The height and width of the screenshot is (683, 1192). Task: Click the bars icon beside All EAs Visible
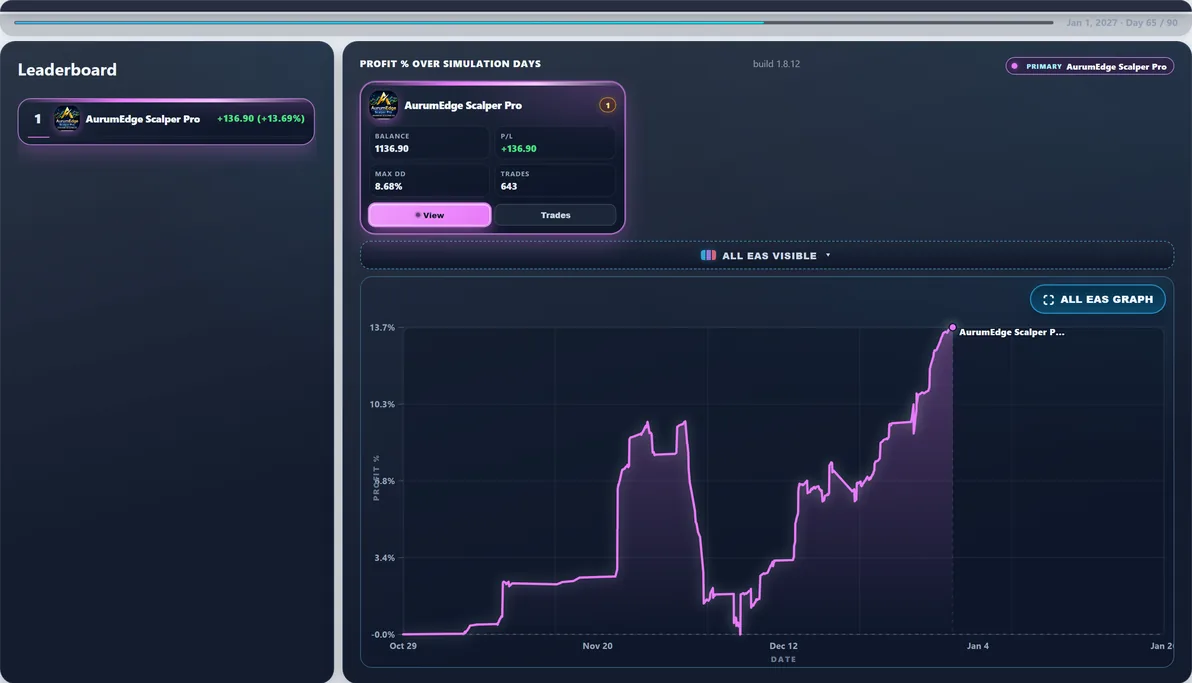(708, 256)
